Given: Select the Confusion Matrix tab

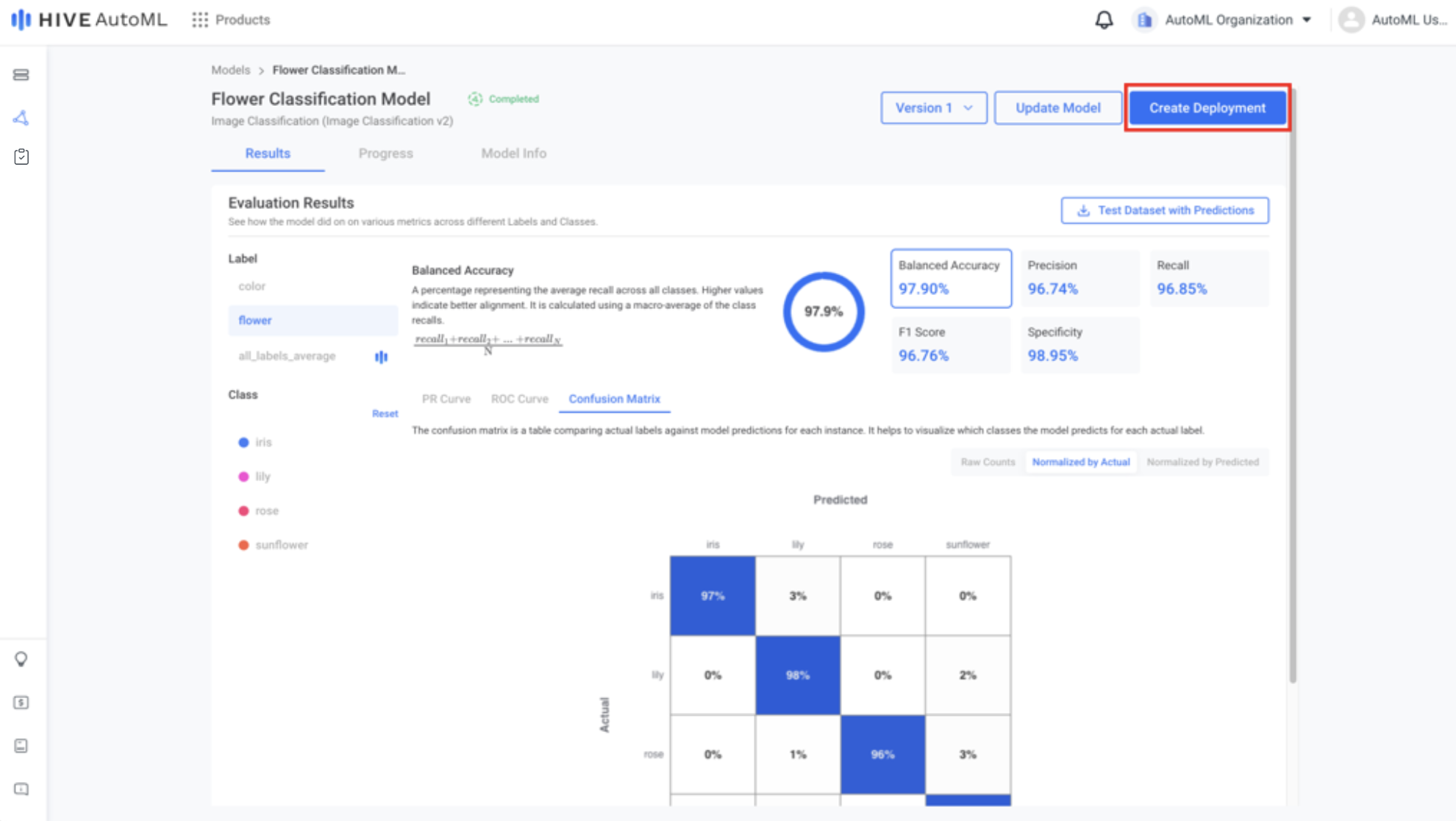Looking at the screenshot, I should click(614, 399).
